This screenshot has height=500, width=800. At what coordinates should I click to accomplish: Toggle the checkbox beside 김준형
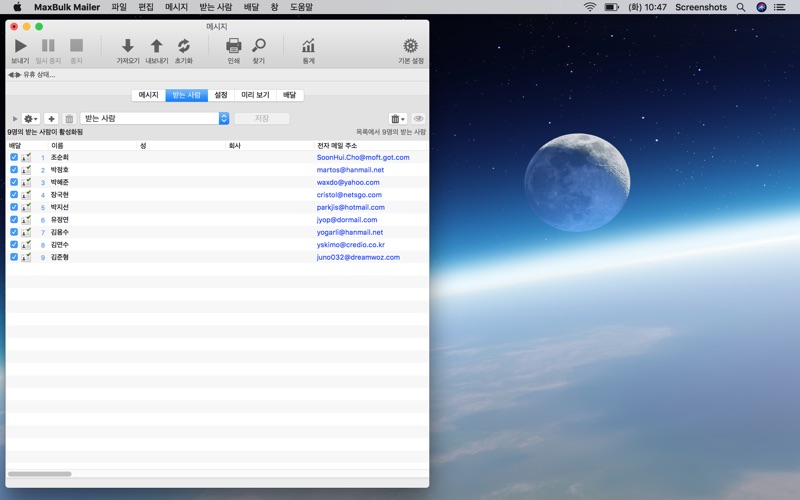coord(14,257)
